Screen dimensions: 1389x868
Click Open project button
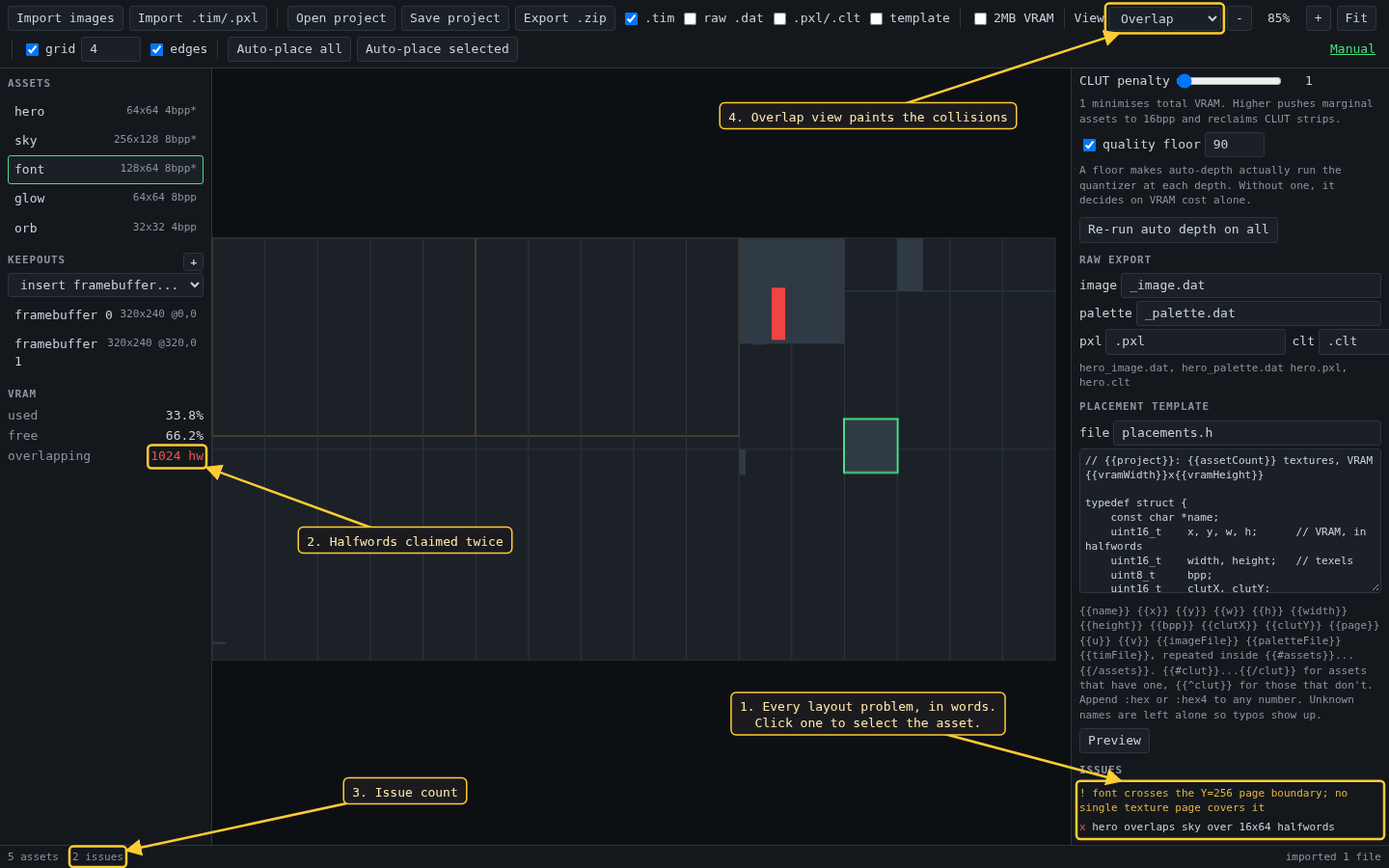[341, 18]
